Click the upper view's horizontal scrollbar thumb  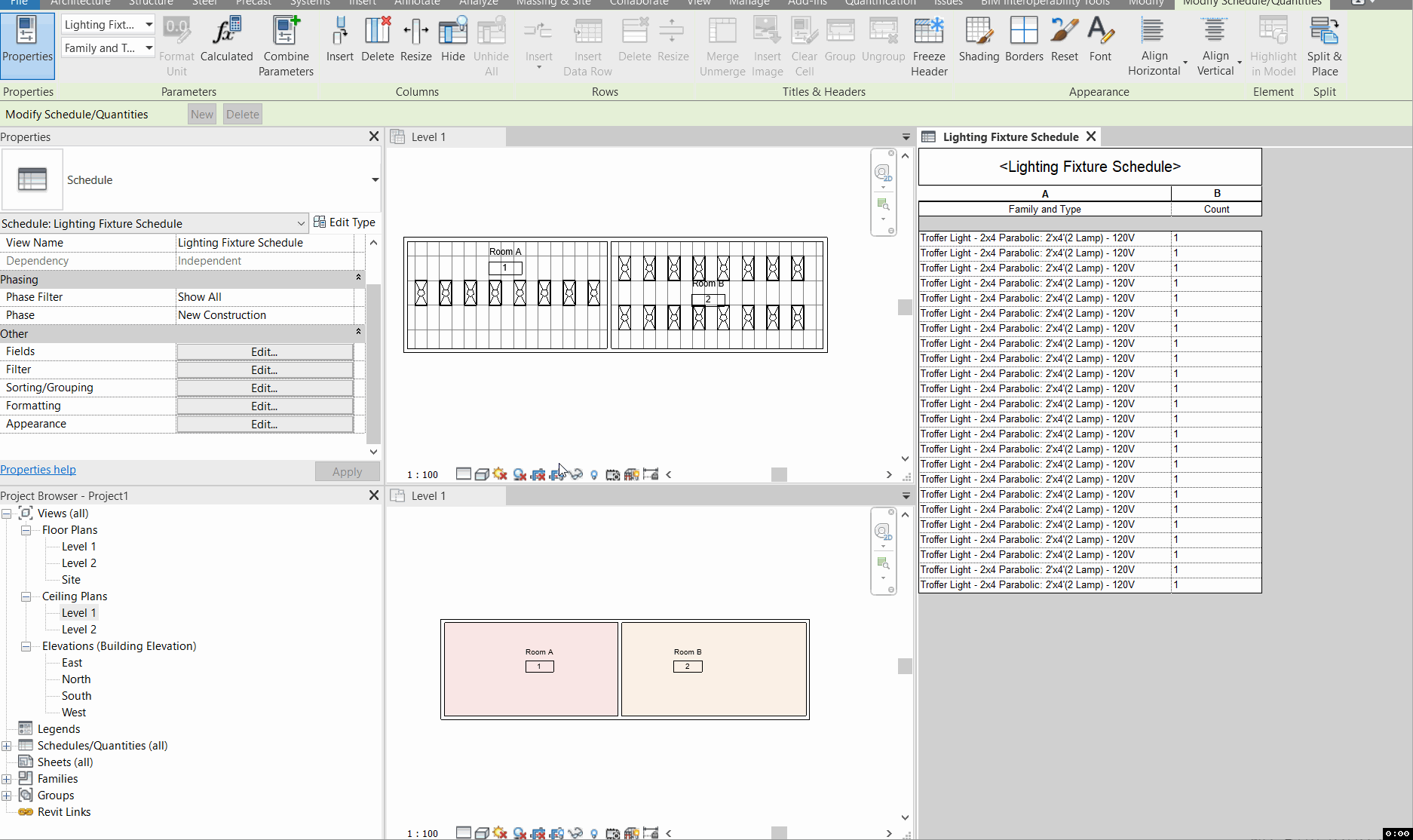click(779, 474)
